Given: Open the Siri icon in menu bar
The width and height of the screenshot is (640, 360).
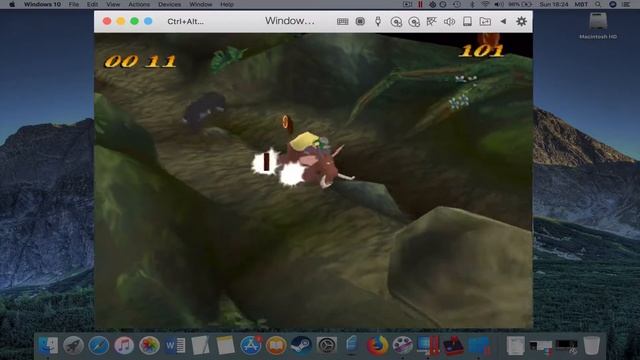Looking at the screenshot, I should click(613, 4).
